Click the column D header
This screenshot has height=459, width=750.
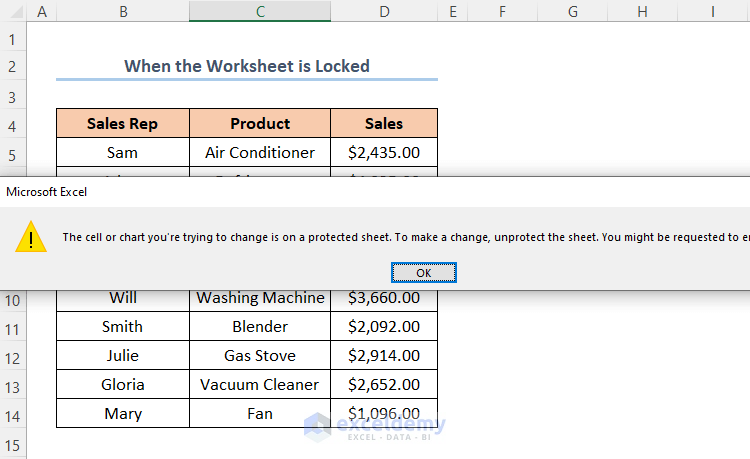(x=384, y=11)
